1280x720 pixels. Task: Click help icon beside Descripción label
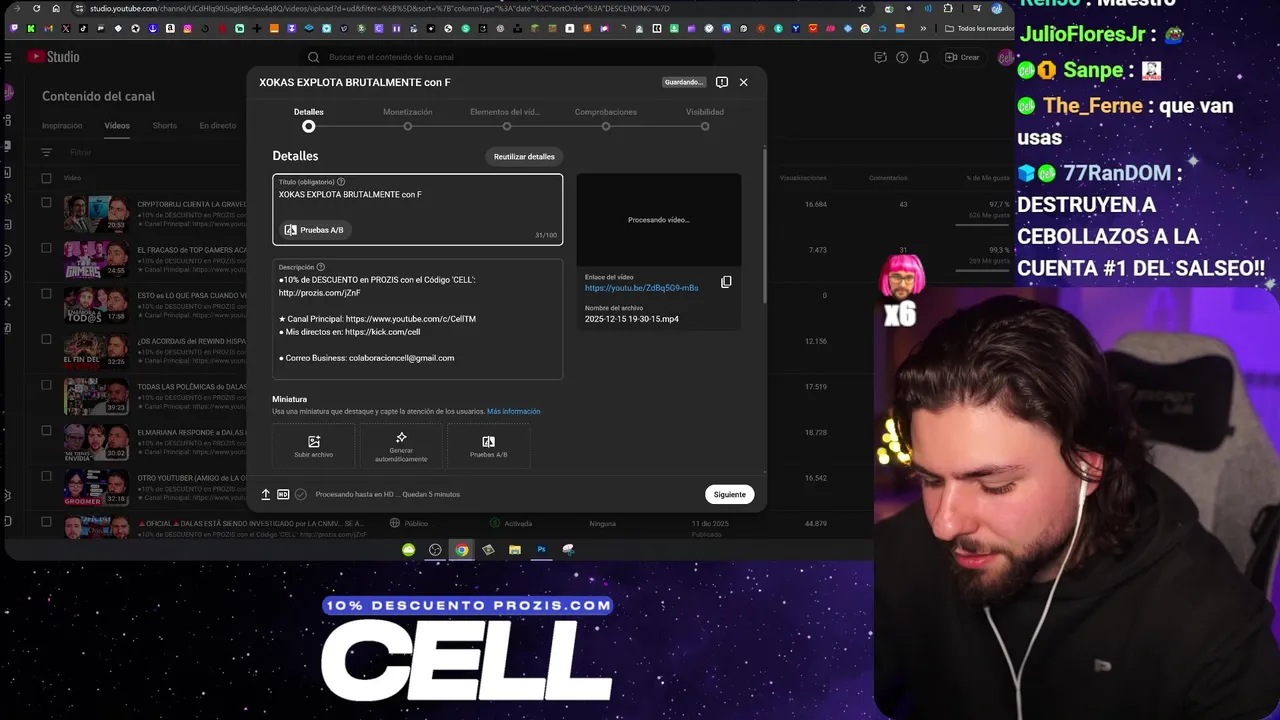(320, 267)
